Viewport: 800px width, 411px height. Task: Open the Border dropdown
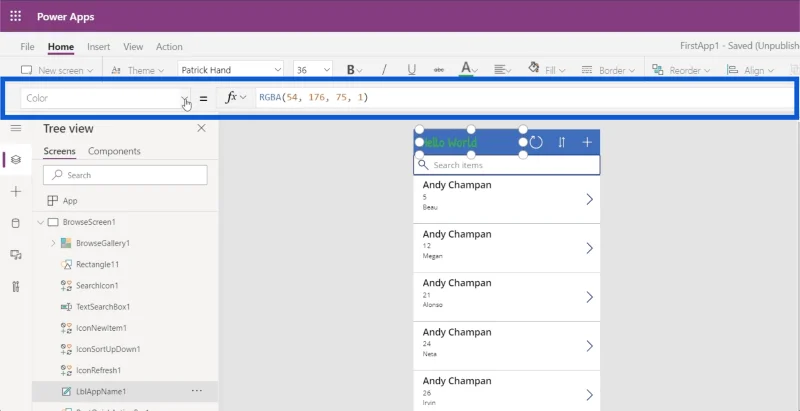tap(608, 70)
